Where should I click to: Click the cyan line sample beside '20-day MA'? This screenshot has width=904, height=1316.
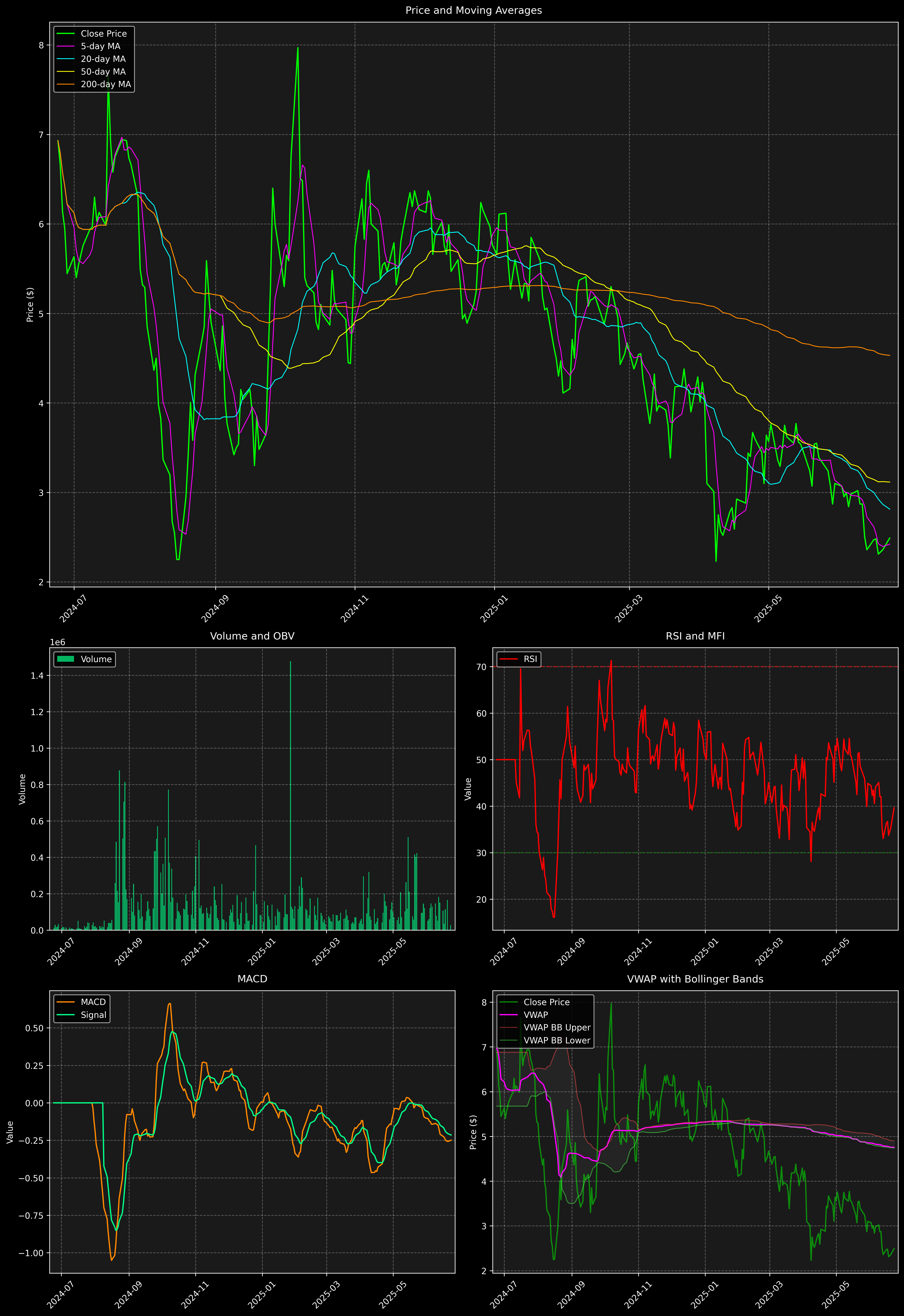tap(66, 59)
